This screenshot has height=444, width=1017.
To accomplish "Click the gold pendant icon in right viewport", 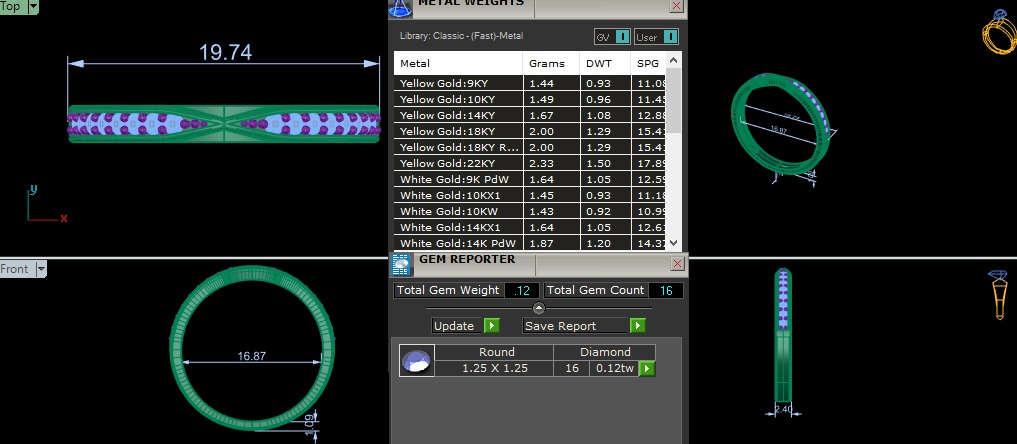I will click(999, 294).
